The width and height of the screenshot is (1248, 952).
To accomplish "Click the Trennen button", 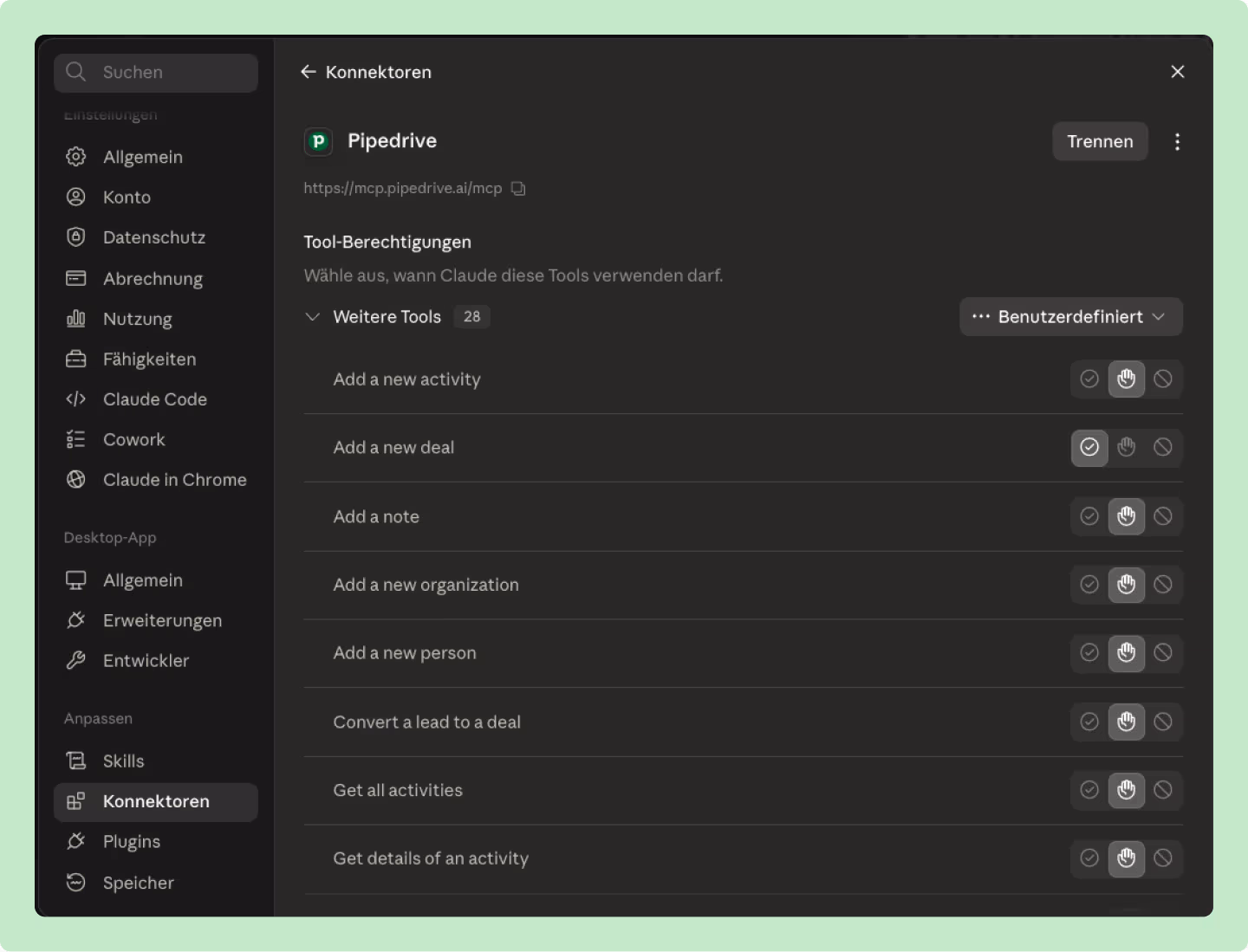I will click(1100, 141).
